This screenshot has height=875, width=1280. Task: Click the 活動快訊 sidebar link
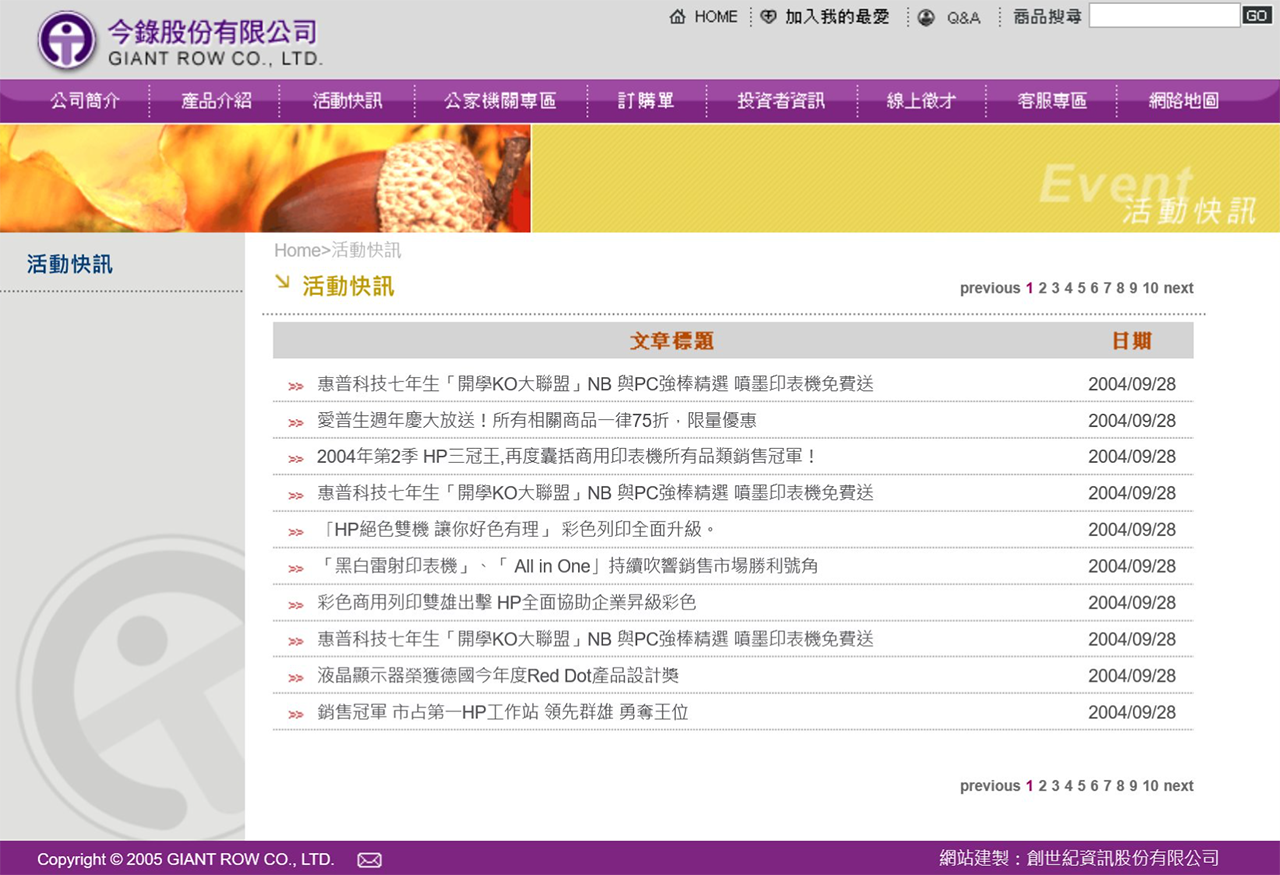(70, 264)
